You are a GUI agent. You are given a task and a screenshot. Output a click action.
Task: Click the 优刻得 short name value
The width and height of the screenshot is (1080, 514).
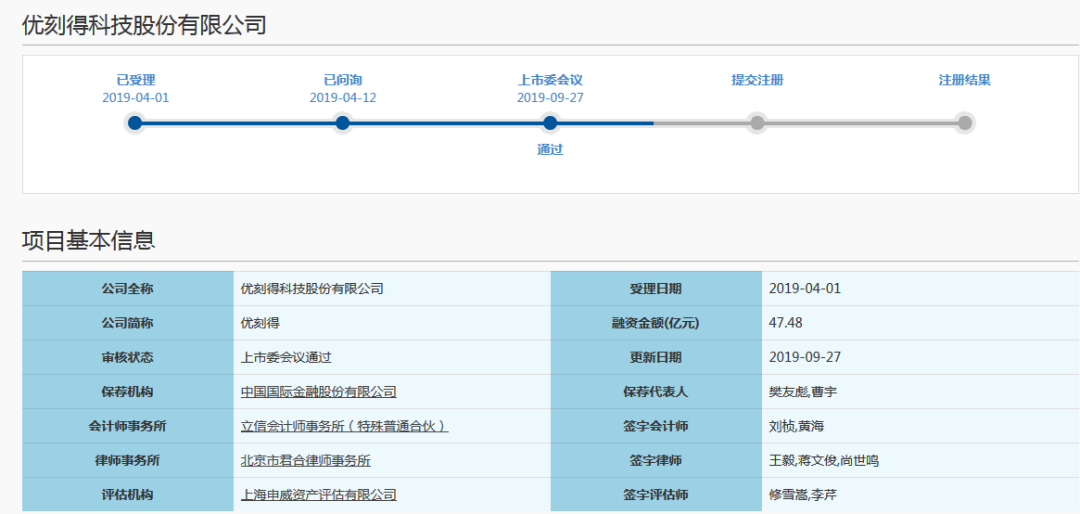click(260, 323)
